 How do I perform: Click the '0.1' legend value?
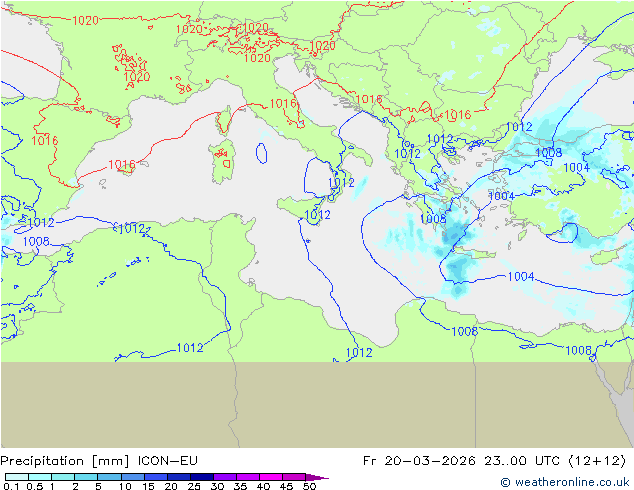pyautogui.click(x=11, y=486)
